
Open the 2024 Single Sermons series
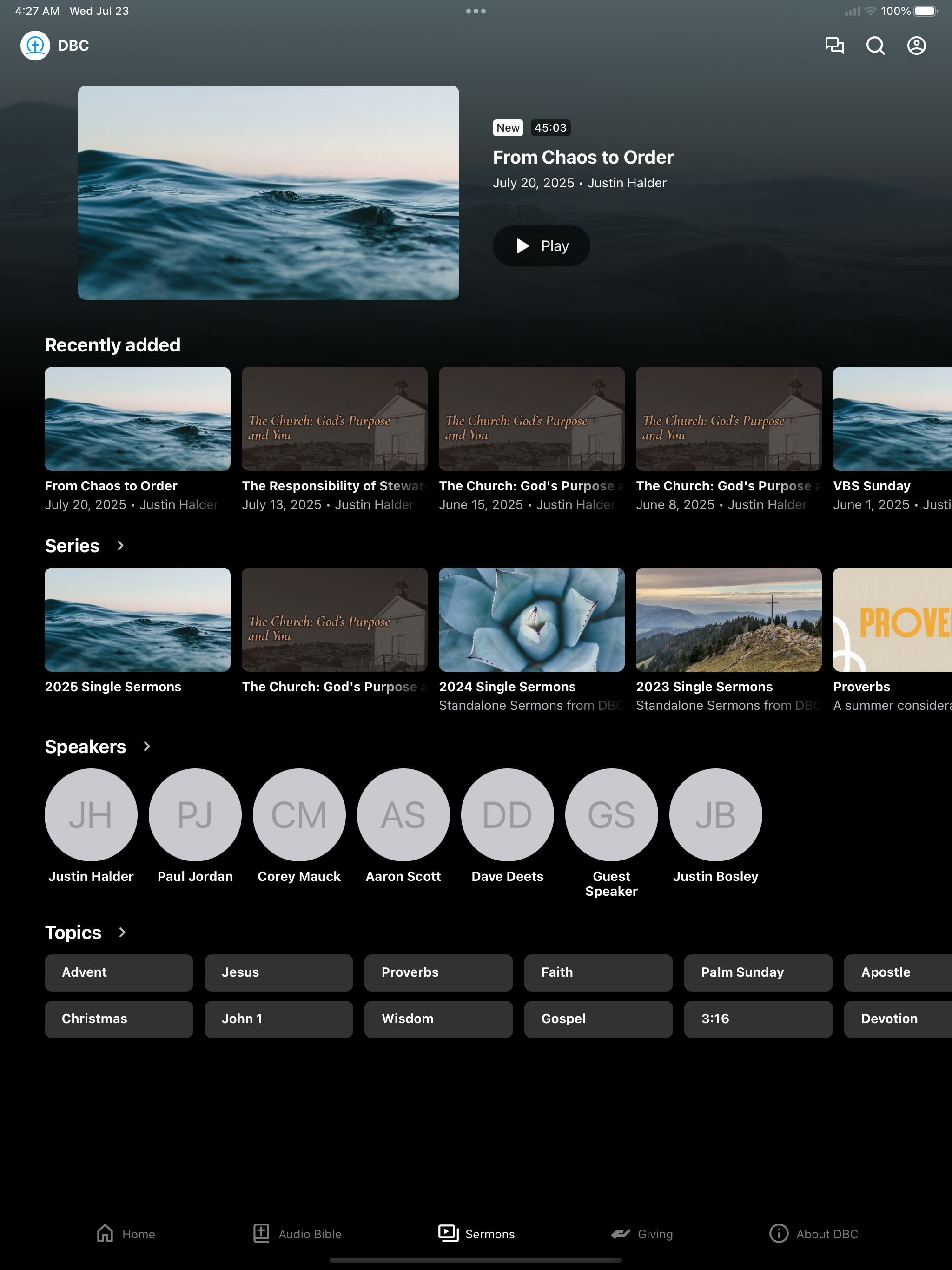tap(532, 640)
